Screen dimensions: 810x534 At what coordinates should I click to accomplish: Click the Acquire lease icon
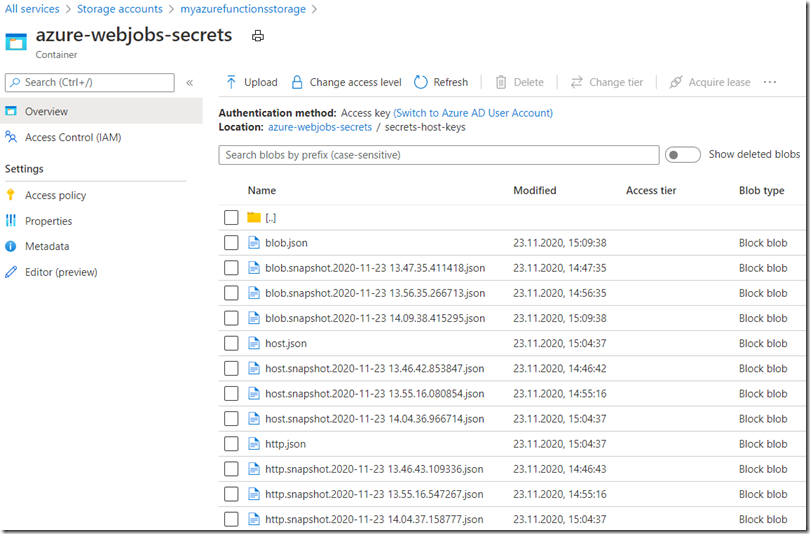675,82
